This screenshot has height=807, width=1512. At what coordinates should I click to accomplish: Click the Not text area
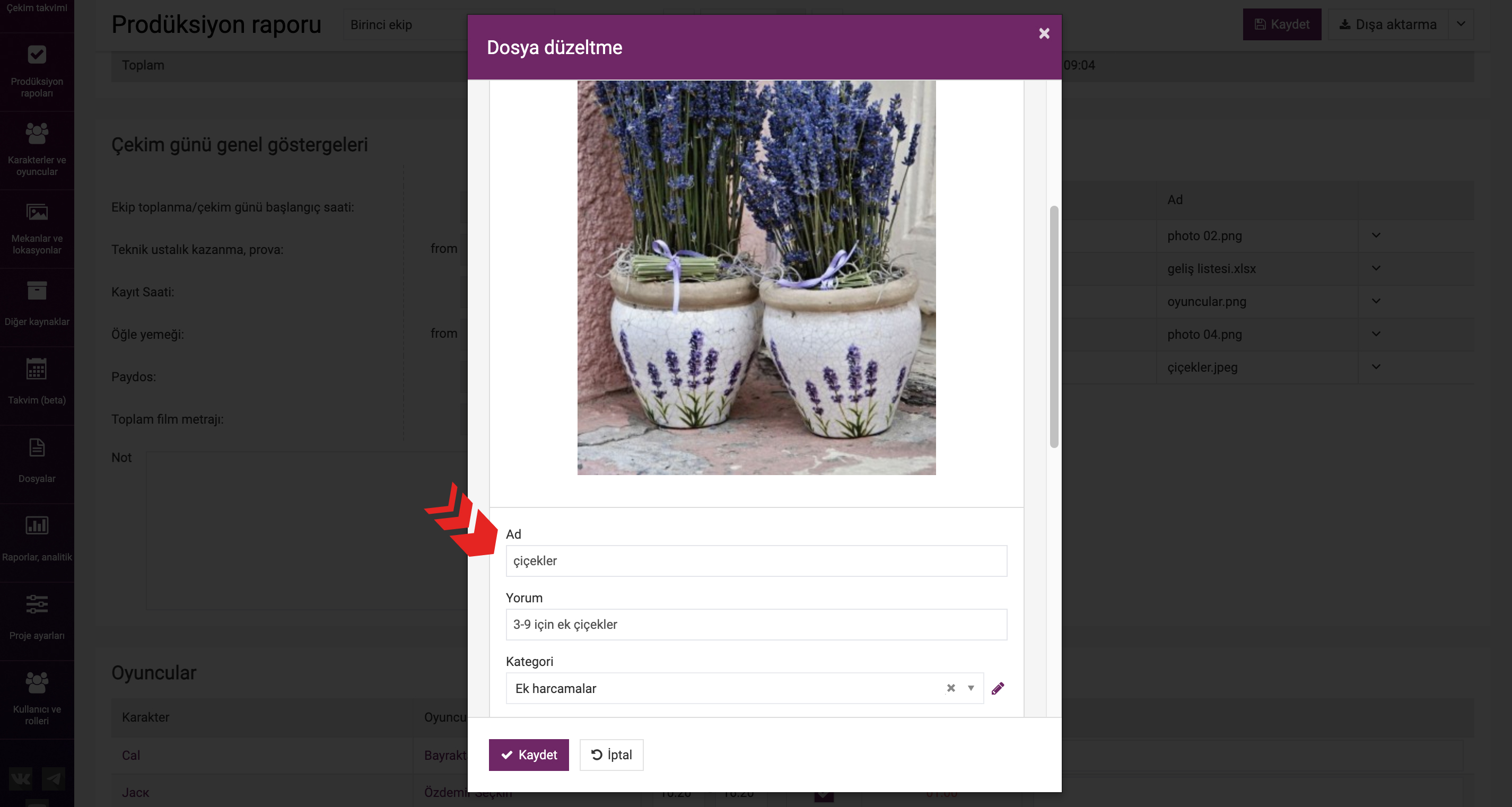point(307,530)
